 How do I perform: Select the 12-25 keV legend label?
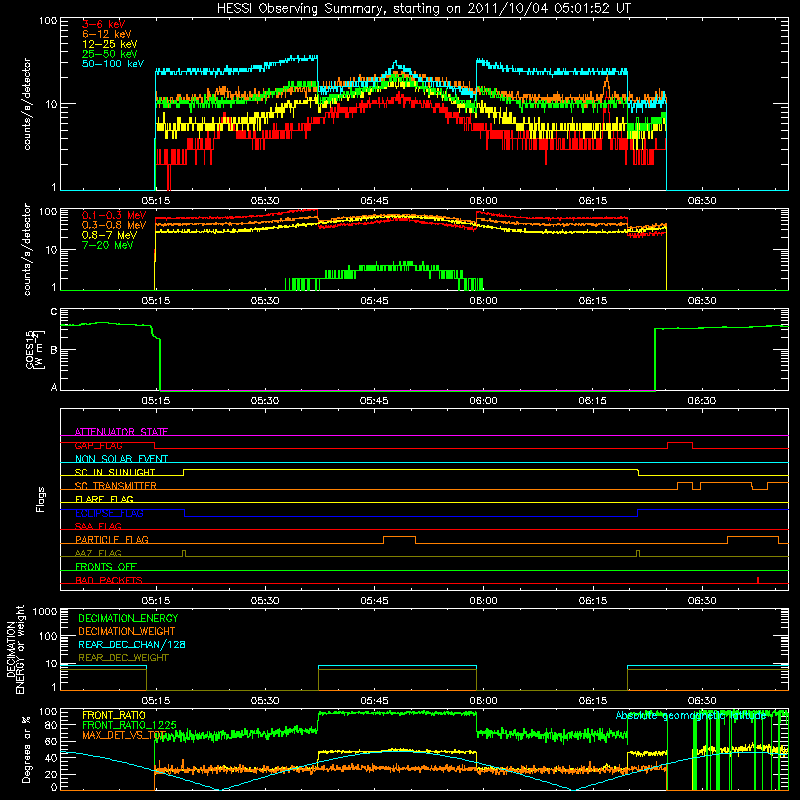coord(110,44)
